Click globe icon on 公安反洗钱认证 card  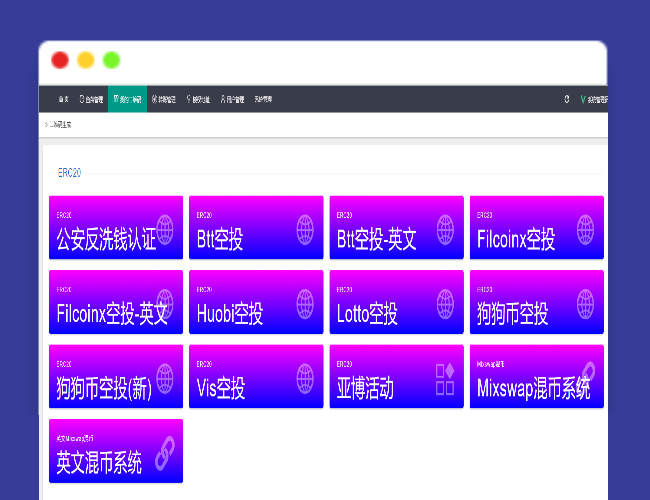tap(165, 229)
